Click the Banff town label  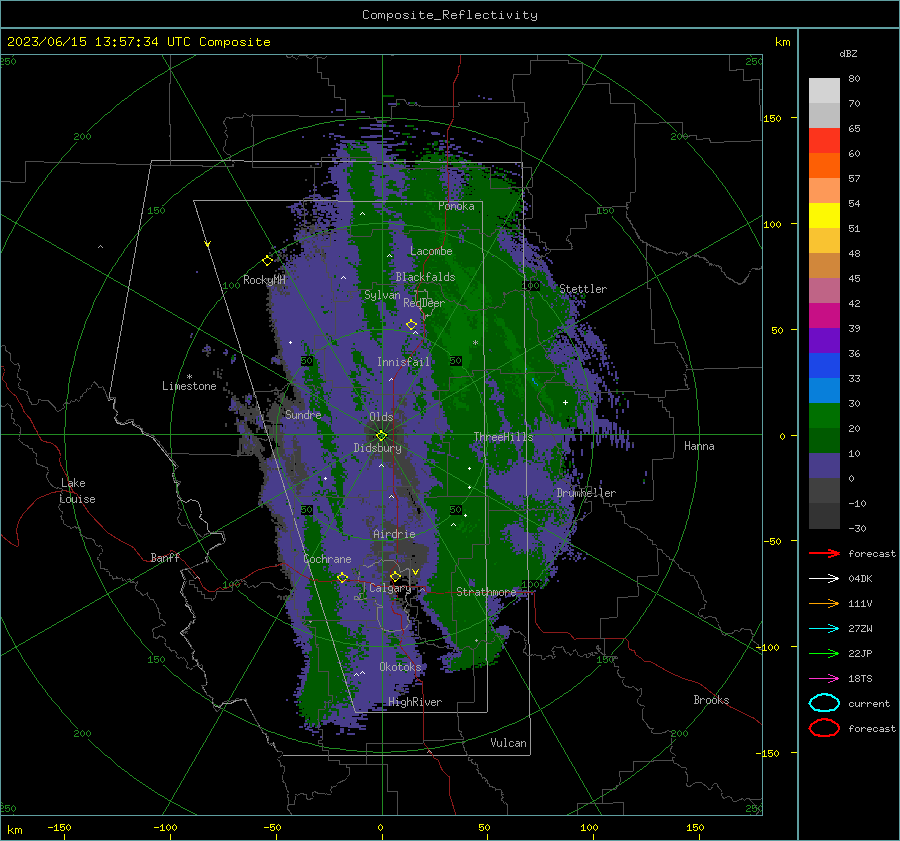(x=165, y=557)
